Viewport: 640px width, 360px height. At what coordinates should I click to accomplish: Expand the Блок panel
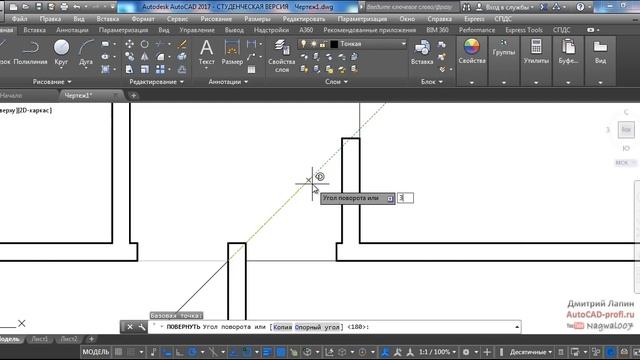[432, 82]
